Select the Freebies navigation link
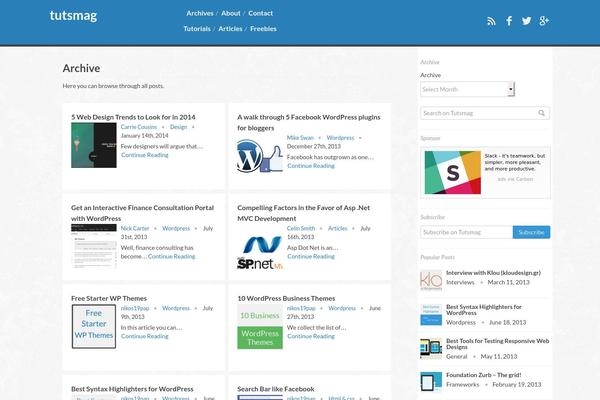 pyautogui.click(x=264, y=29)
